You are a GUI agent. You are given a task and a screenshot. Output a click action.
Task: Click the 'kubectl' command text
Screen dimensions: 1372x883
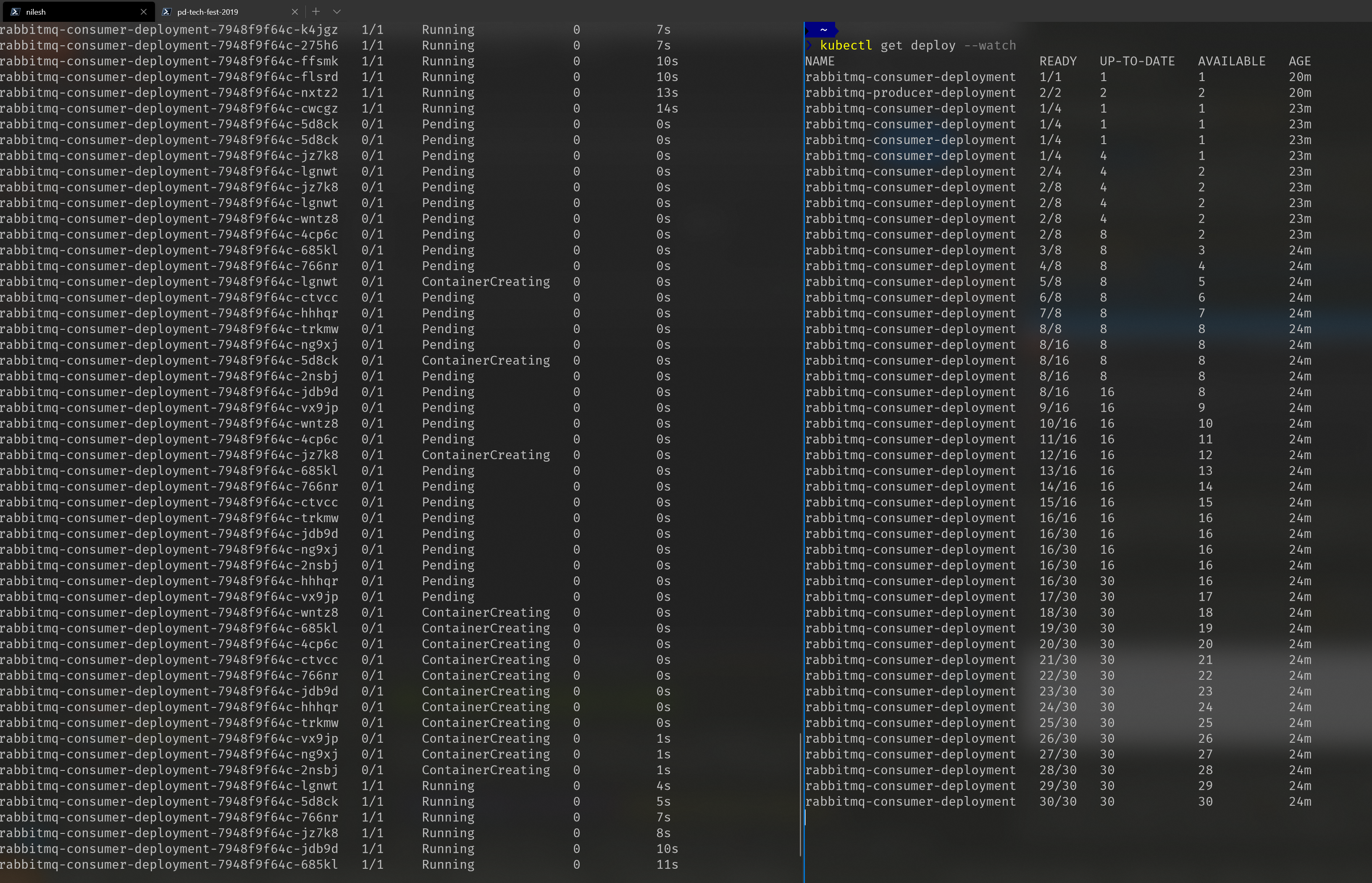tap(846, 45)
